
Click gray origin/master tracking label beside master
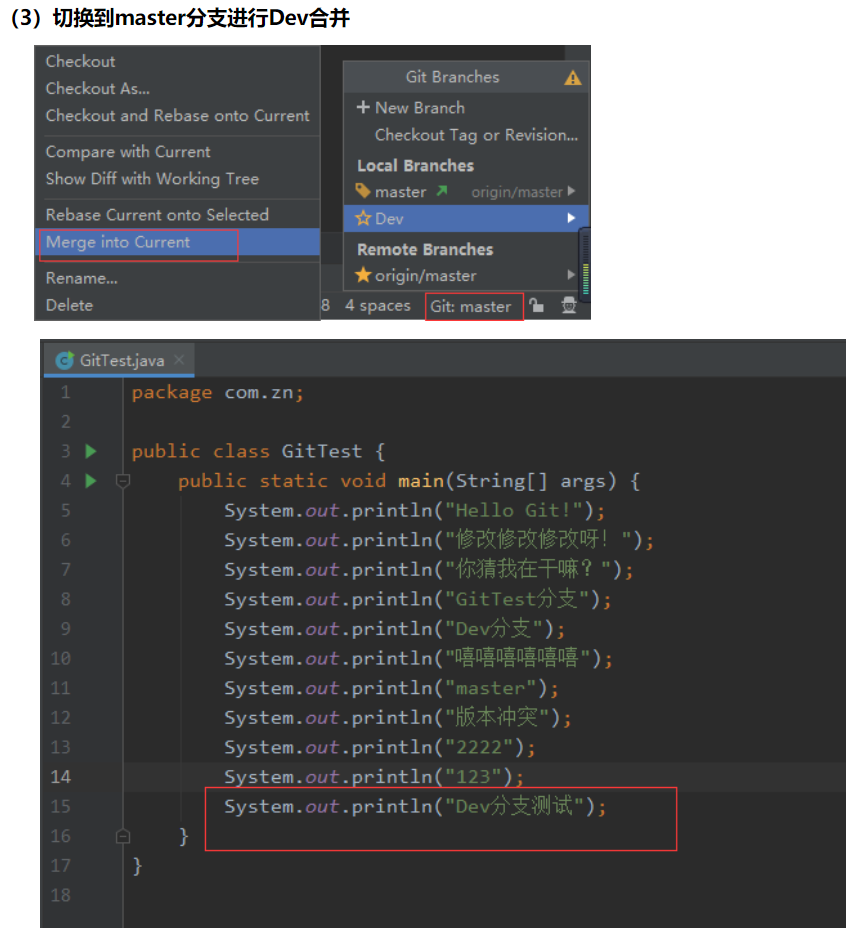pos(517,192)
